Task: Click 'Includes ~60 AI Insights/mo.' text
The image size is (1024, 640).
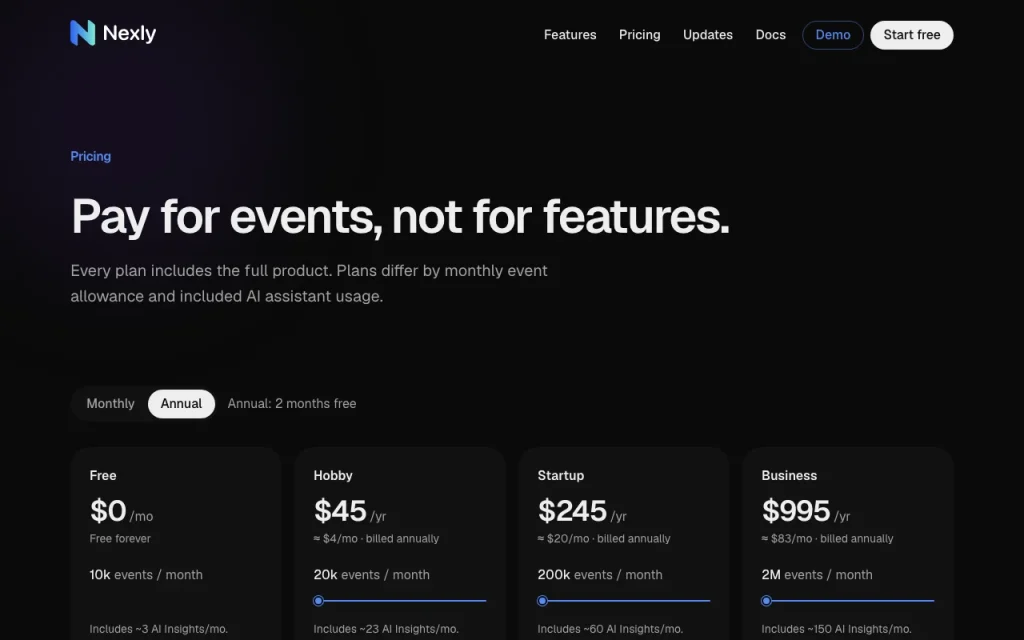Action: (610, 630)
